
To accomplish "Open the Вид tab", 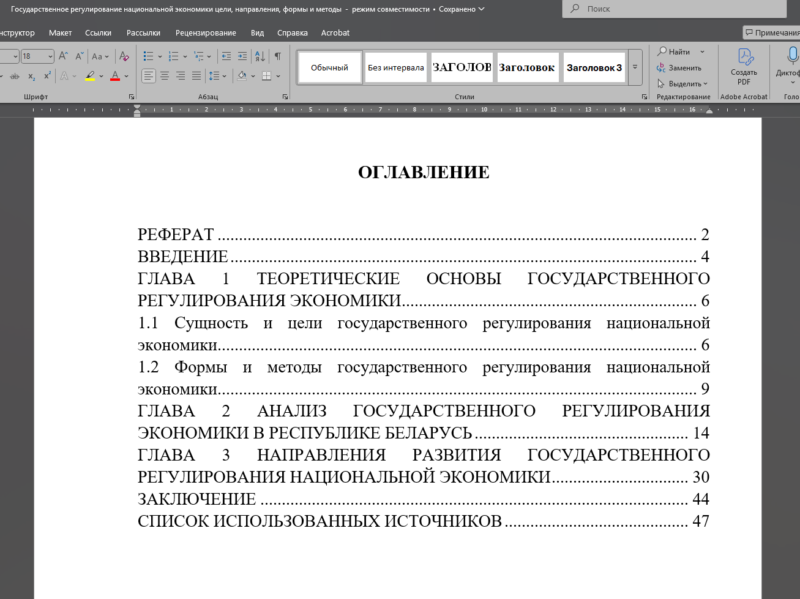I will [257, 33].
